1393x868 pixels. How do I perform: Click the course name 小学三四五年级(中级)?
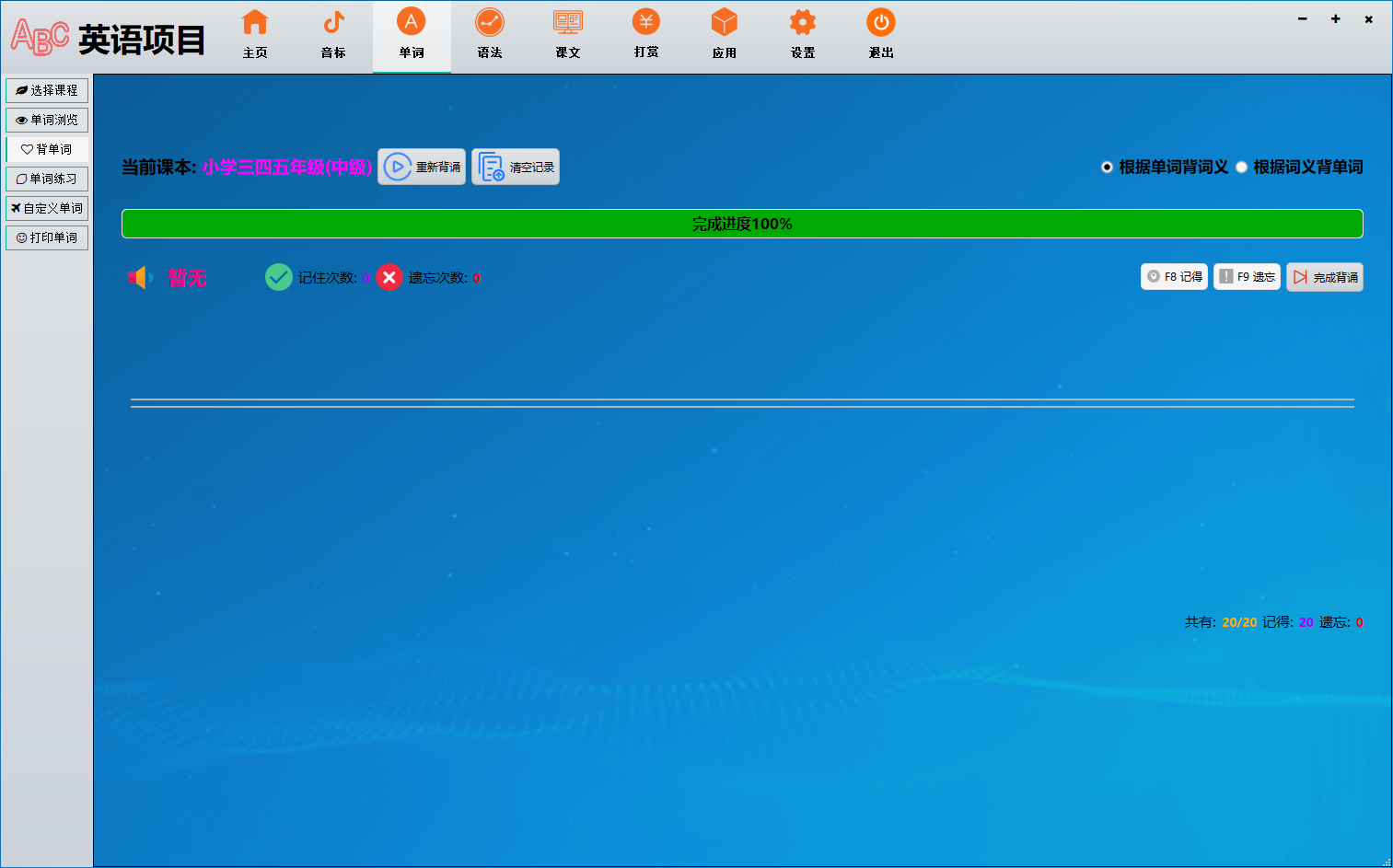point(287,168)
